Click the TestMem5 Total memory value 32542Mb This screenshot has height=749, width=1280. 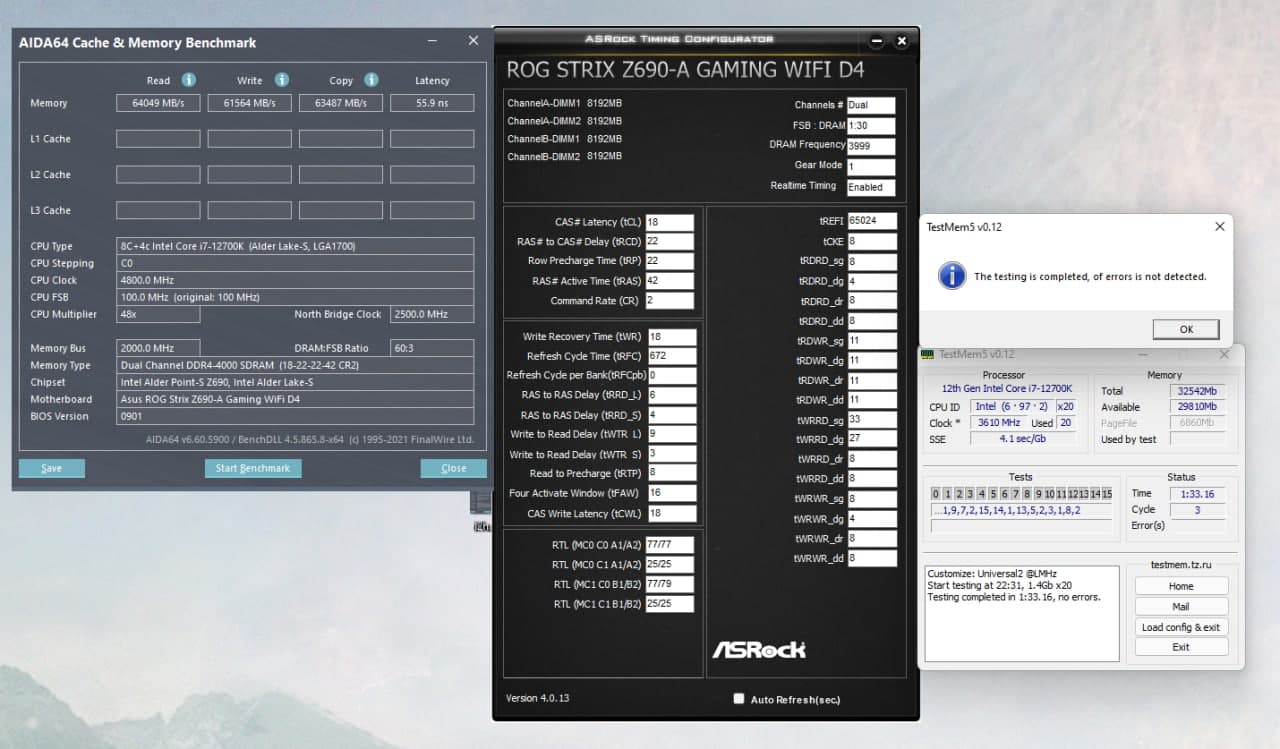pyautogui.click(x=1197, y=391)
